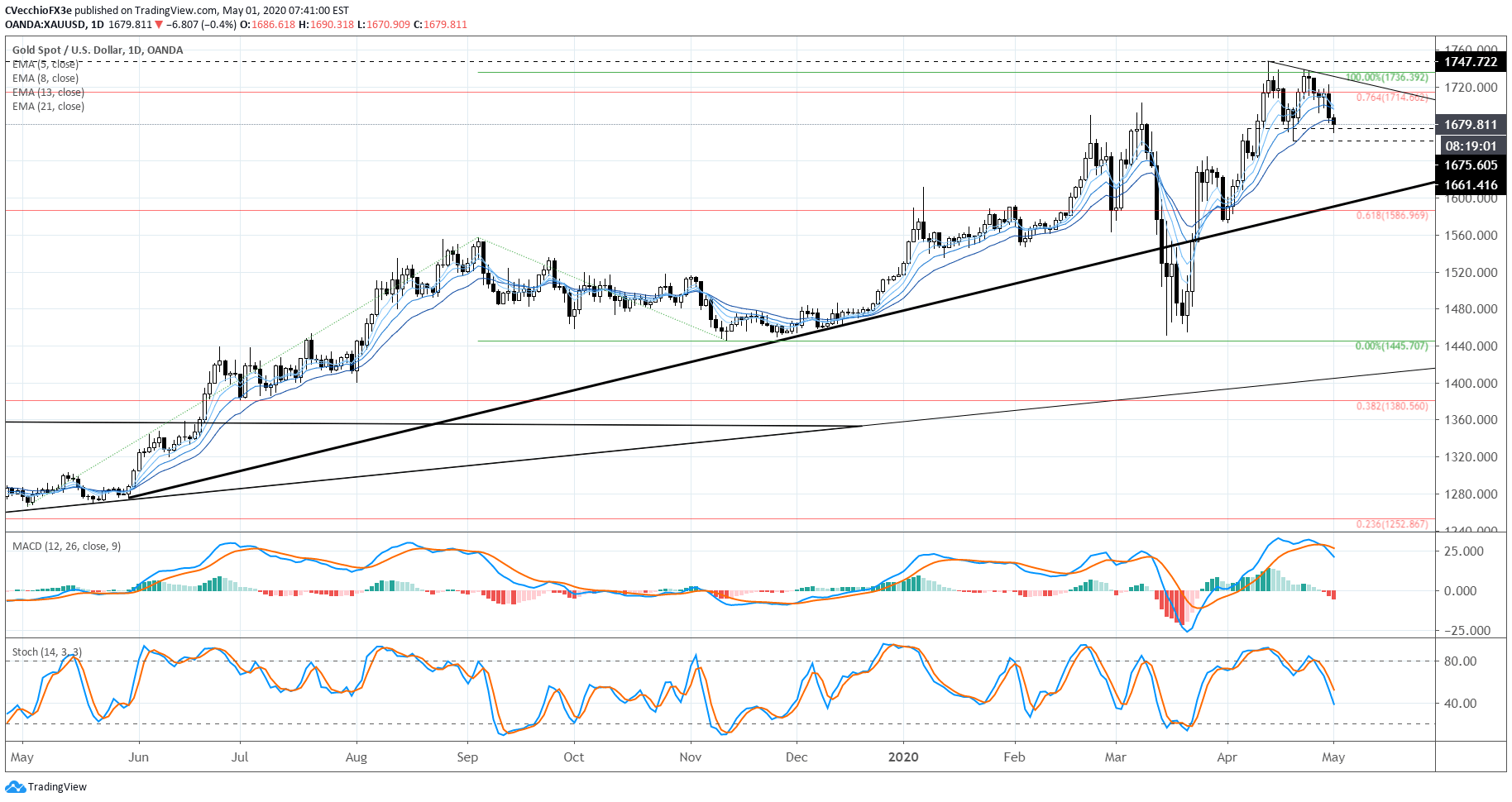Click the CVecchioFX3e publisher name
The image size is (1512, 802).
pos(39,11)
